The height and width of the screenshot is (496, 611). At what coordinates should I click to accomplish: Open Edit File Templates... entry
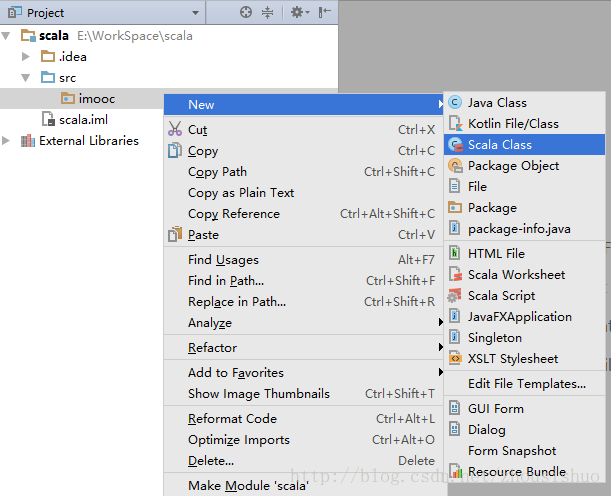point(524,384)
